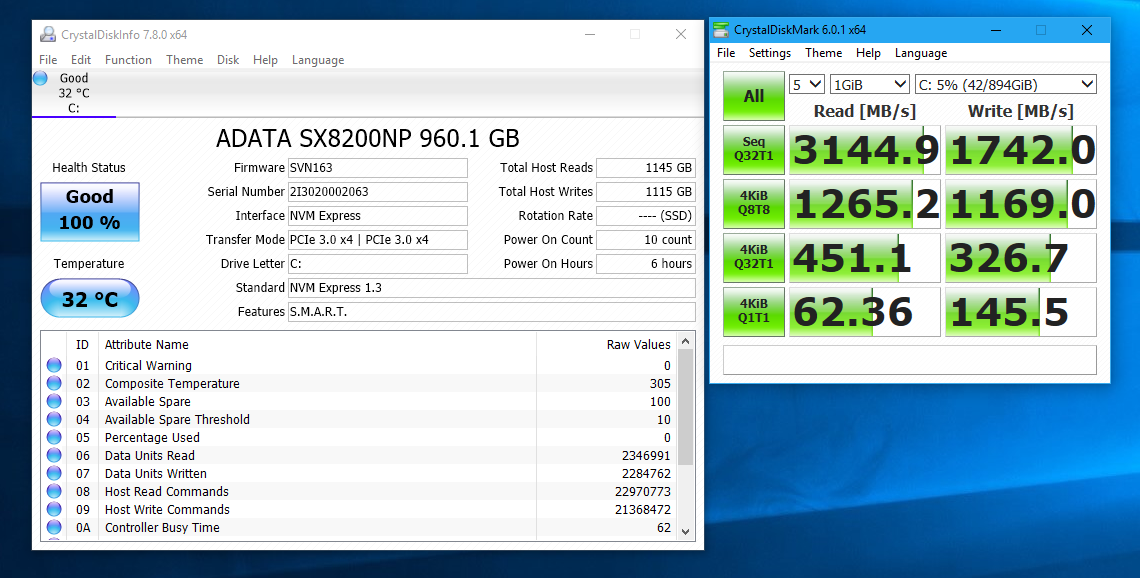Viewport: 1140px width, 578px height.
Task: Open the Theme menu in CrystalDiskInfo
Action: point(185,60)
